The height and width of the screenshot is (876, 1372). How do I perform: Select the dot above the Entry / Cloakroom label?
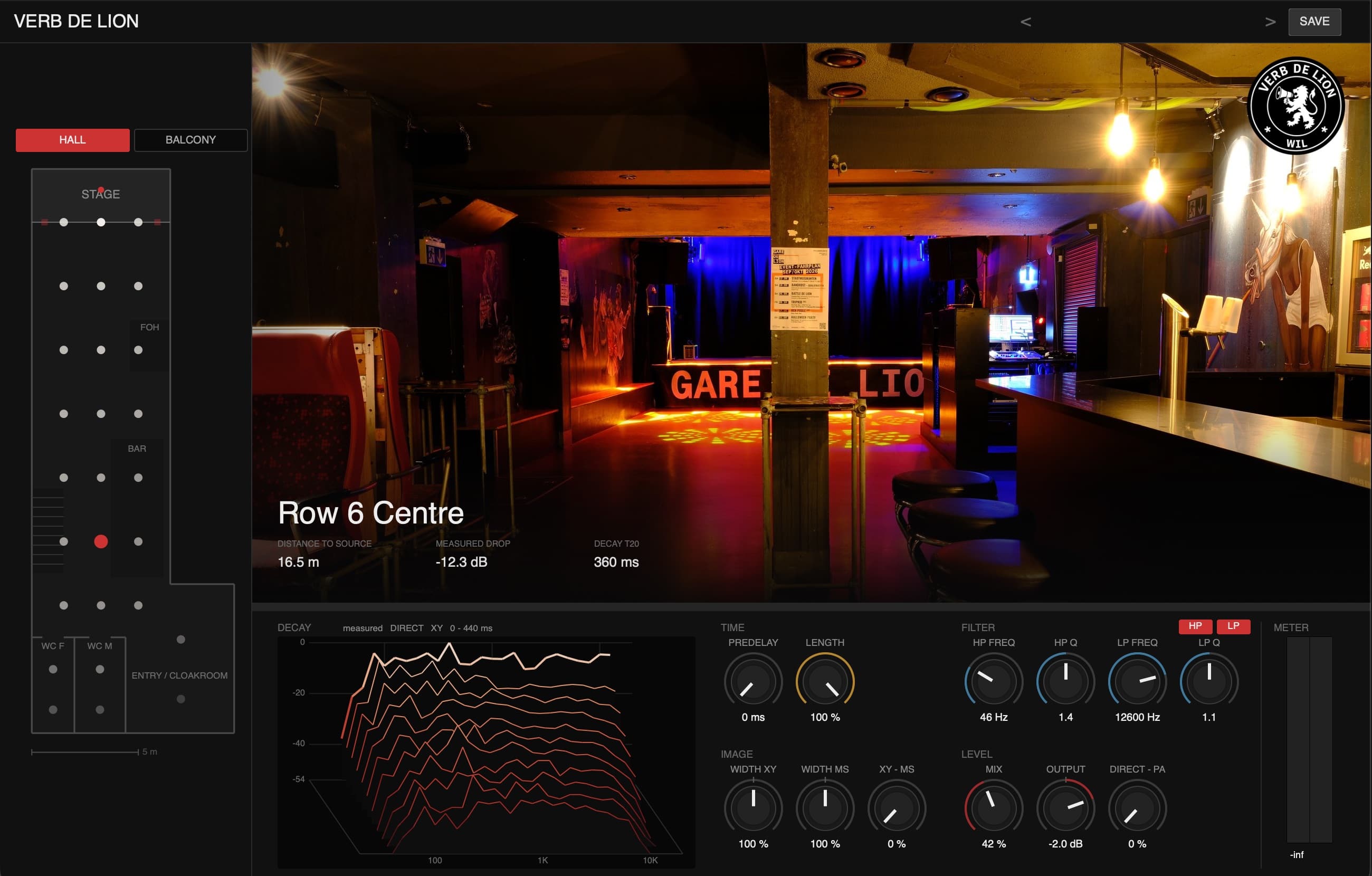[x=180, y=640]
